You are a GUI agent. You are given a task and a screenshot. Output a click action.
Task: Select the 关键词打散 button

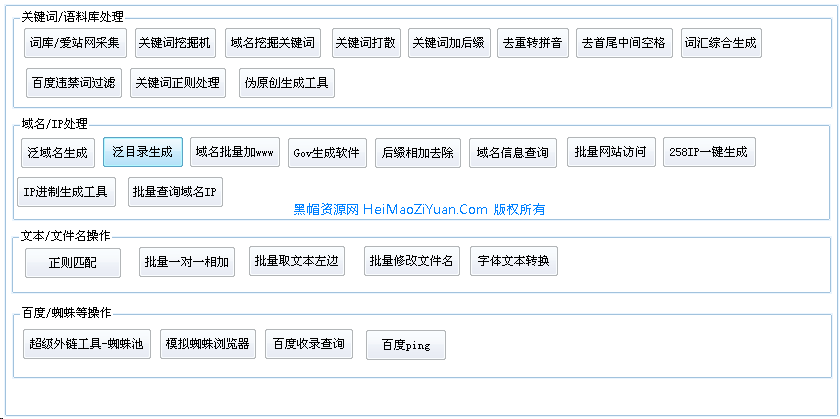pyautogui.click(x=366, y=44)
